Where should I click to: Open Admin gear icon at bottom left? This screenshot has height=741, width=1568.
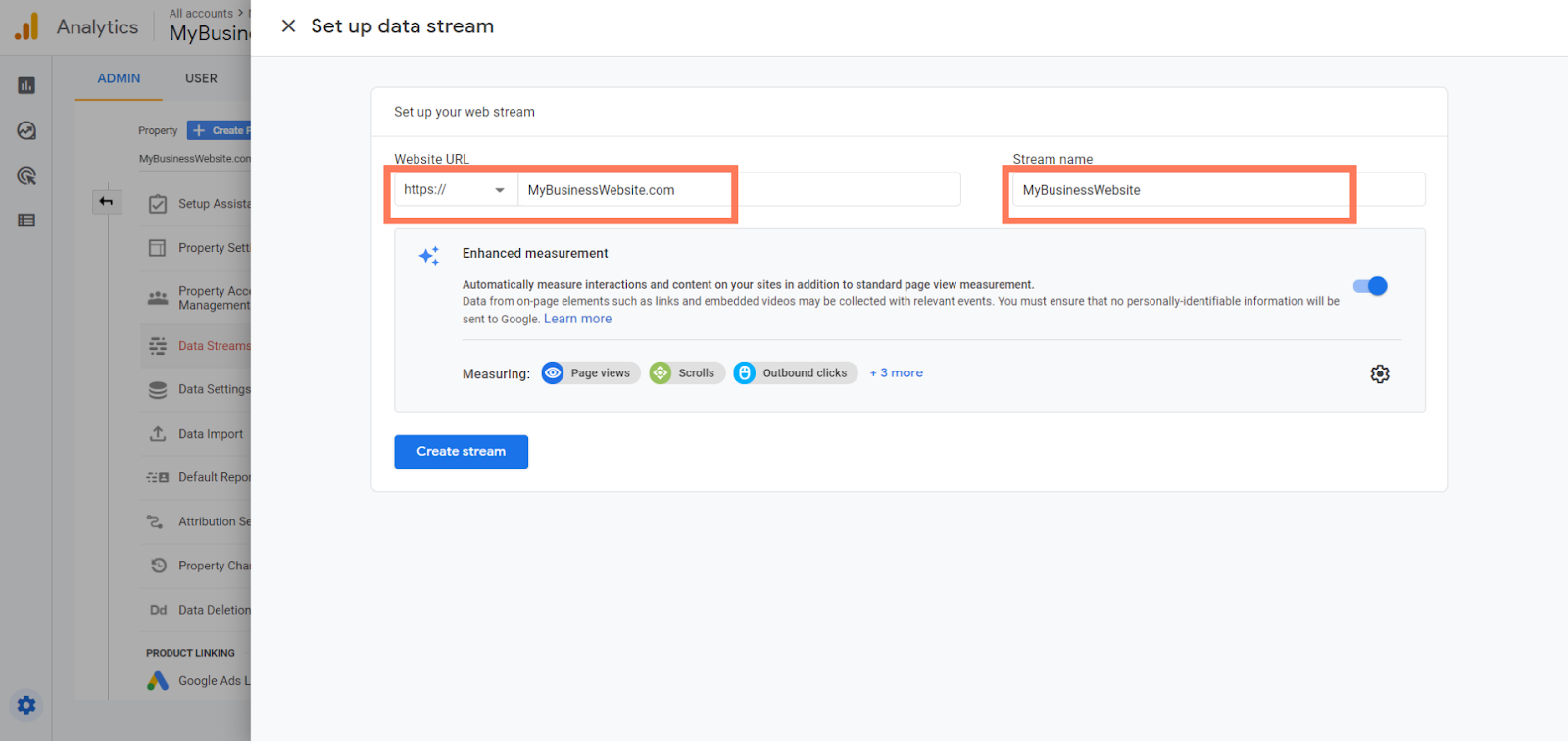(x=26, y=705)
